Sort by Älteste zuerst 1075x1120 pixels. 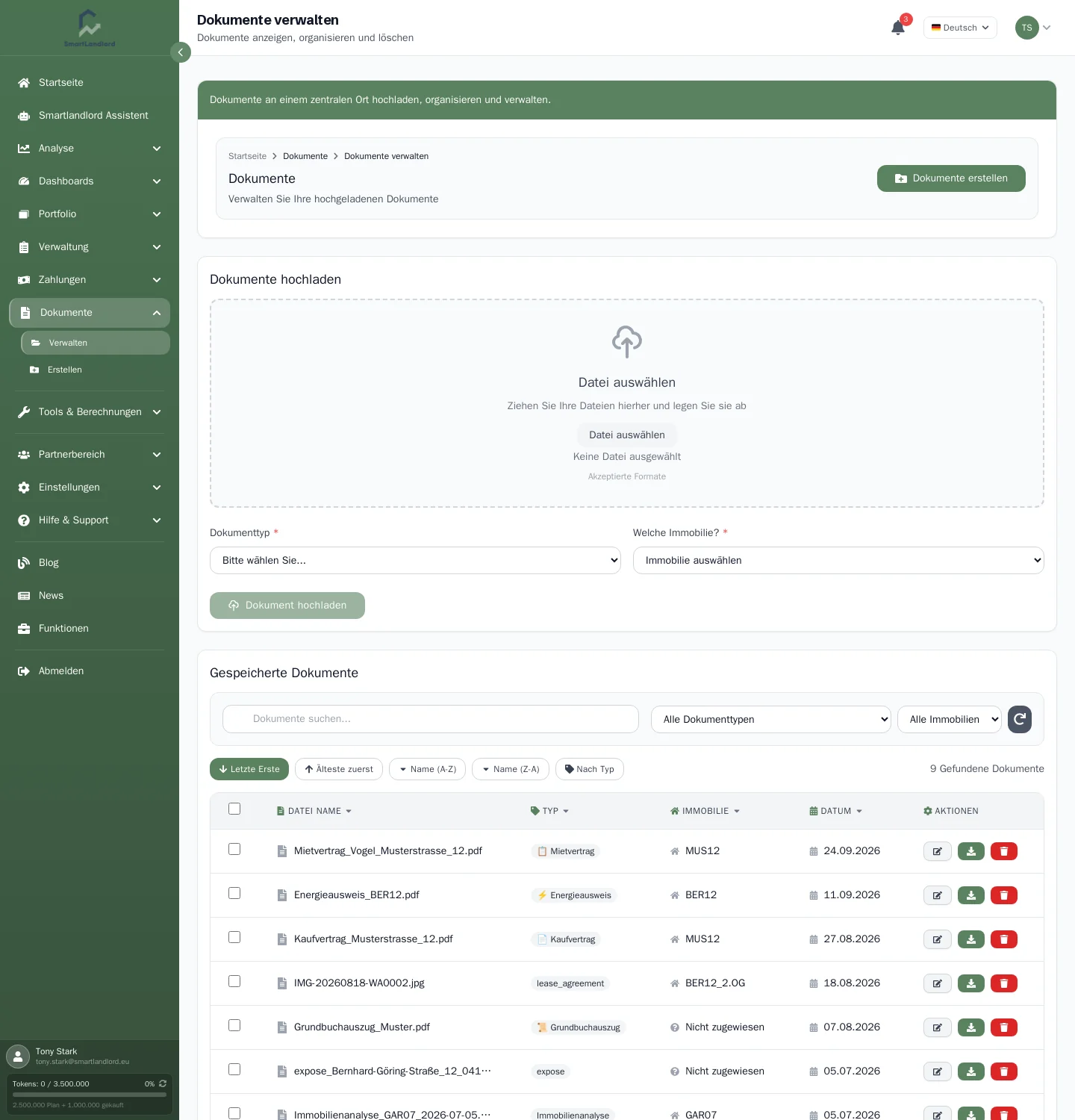click(339, 769)
